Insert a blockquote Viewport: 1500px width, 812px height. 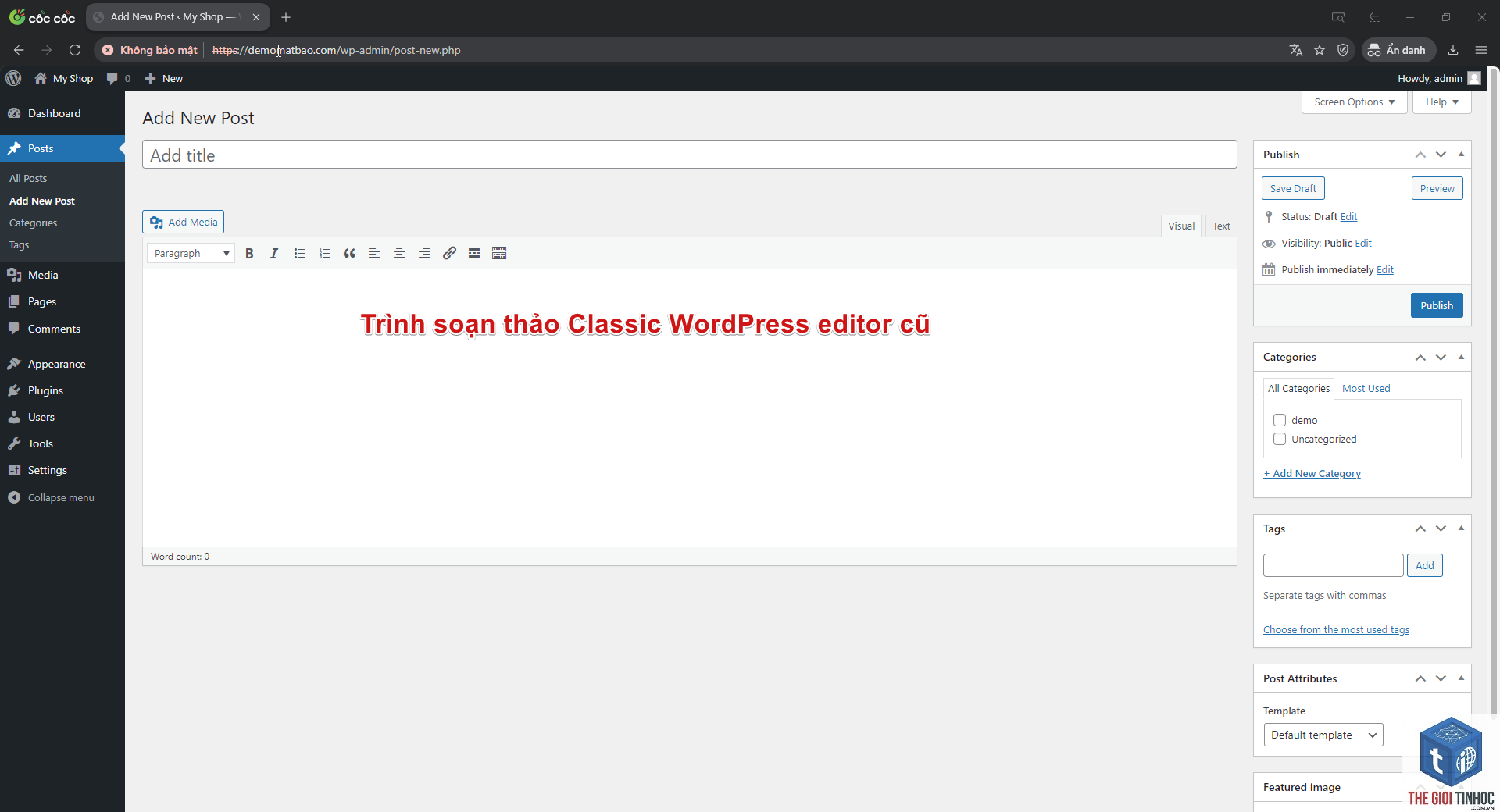click(x=349, y=253)
